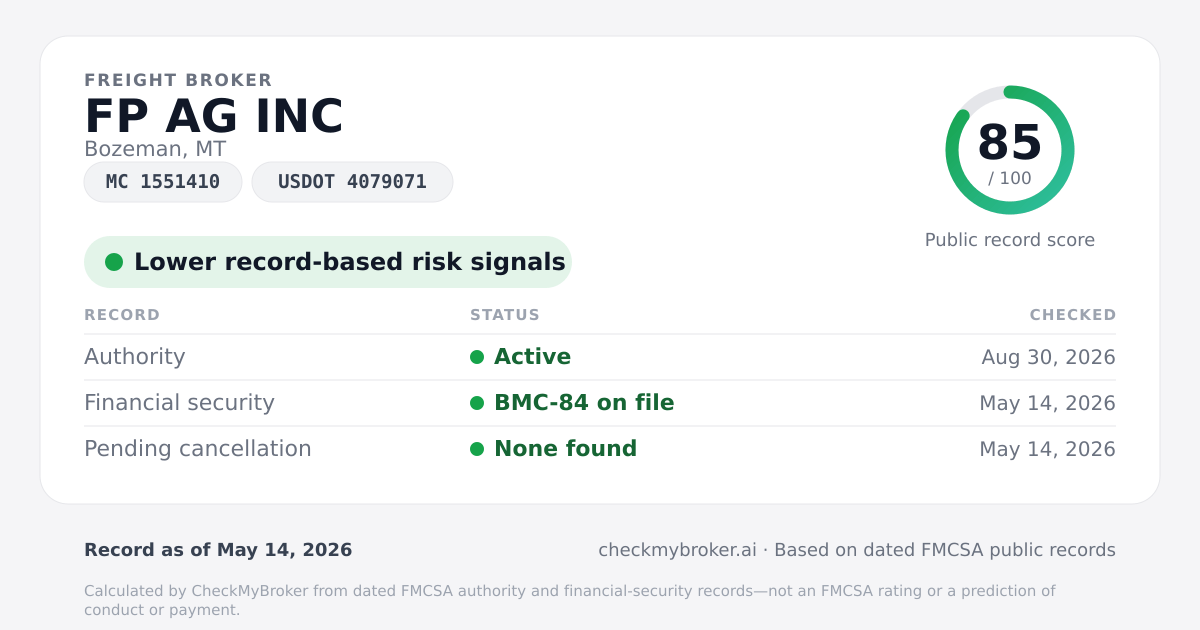Click the circular score gauge ring
The height and width of the screenshot is (630, 1200).
pos(1010,150)
